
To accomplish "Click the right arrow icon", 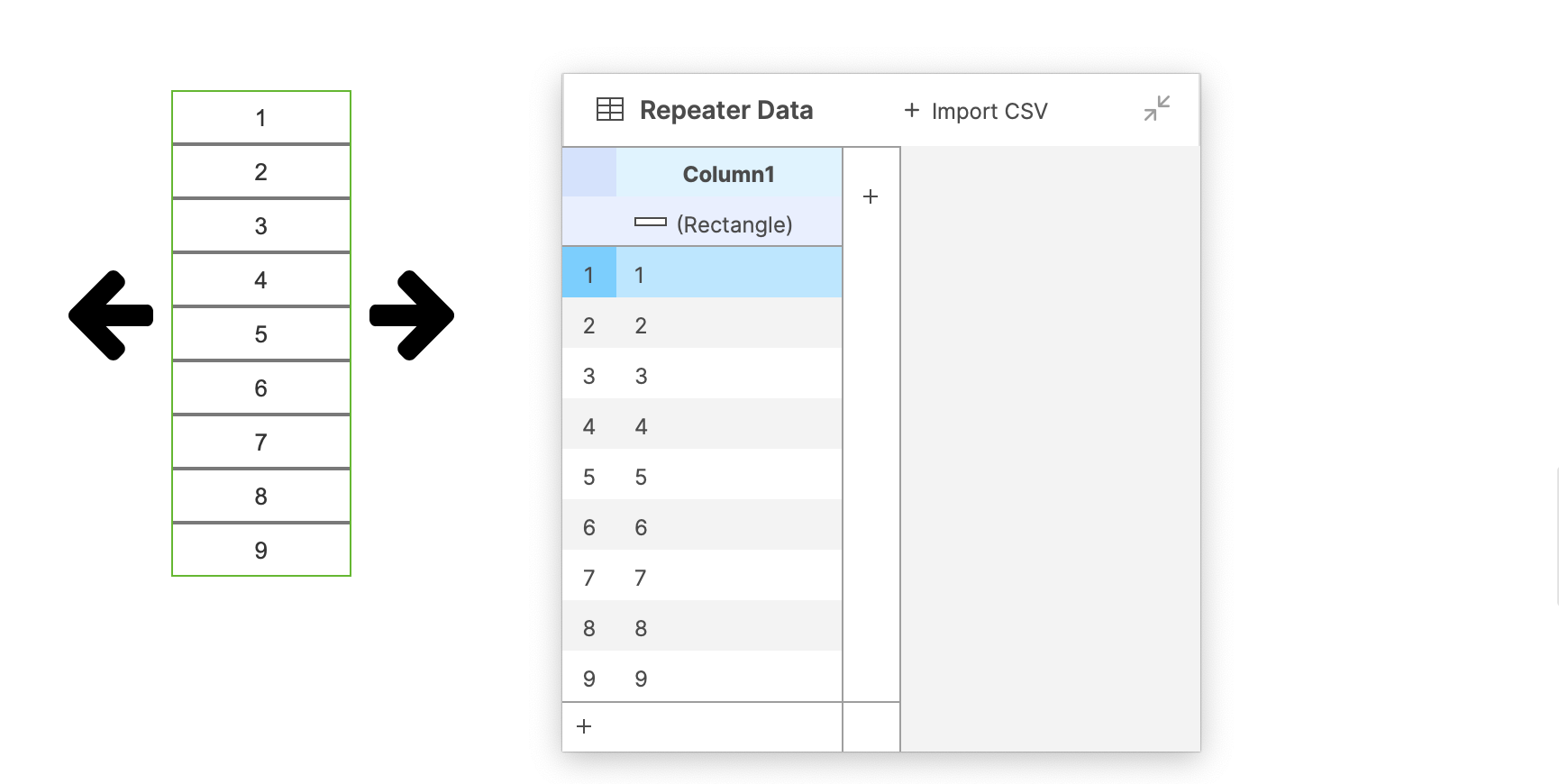I will pyautogui.click(x=412, y=315).
